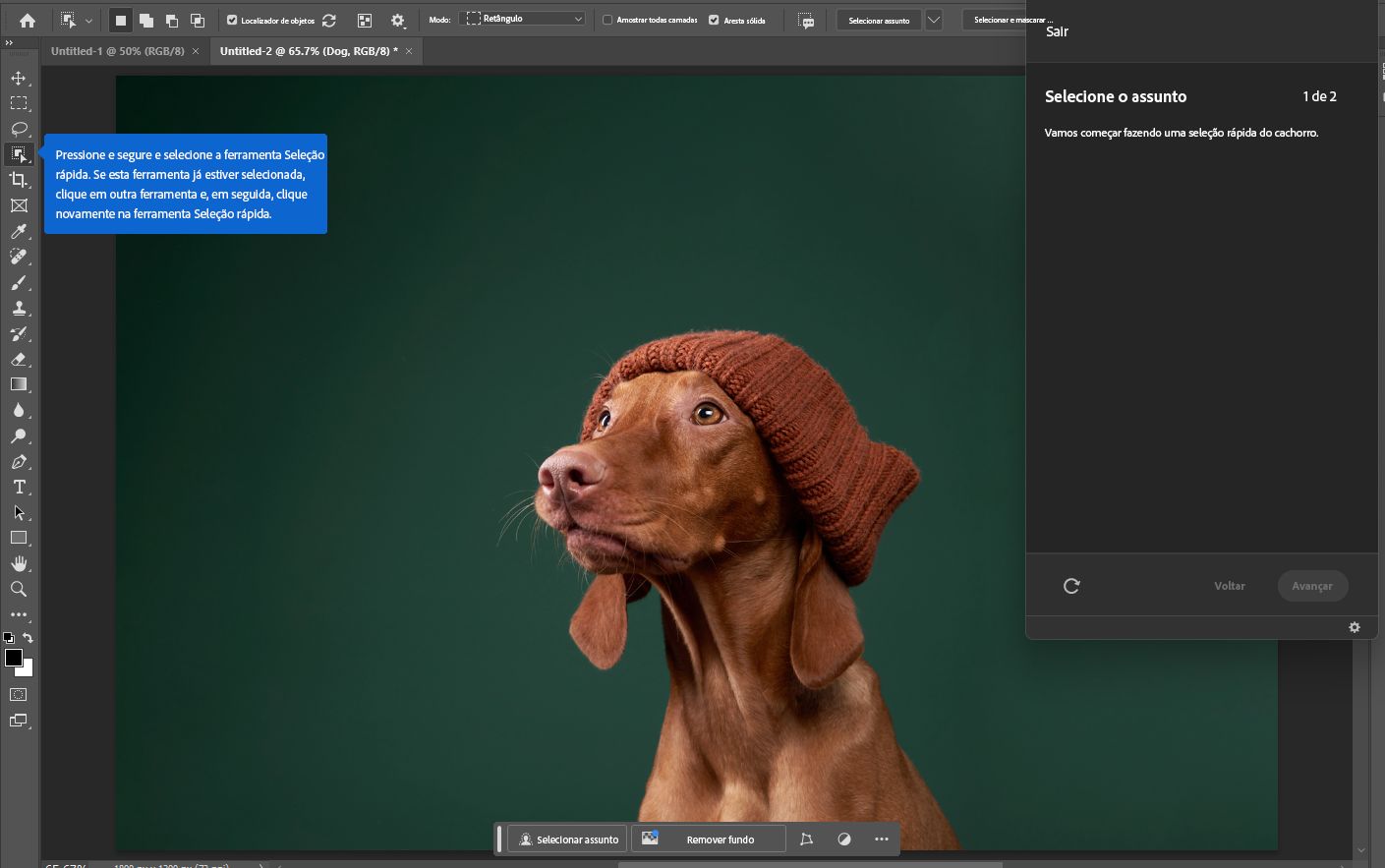Viewport: 1385px width, 868px height.
Task: Expand arrow next to Selecionar assunto
Action: coord(934,20)
